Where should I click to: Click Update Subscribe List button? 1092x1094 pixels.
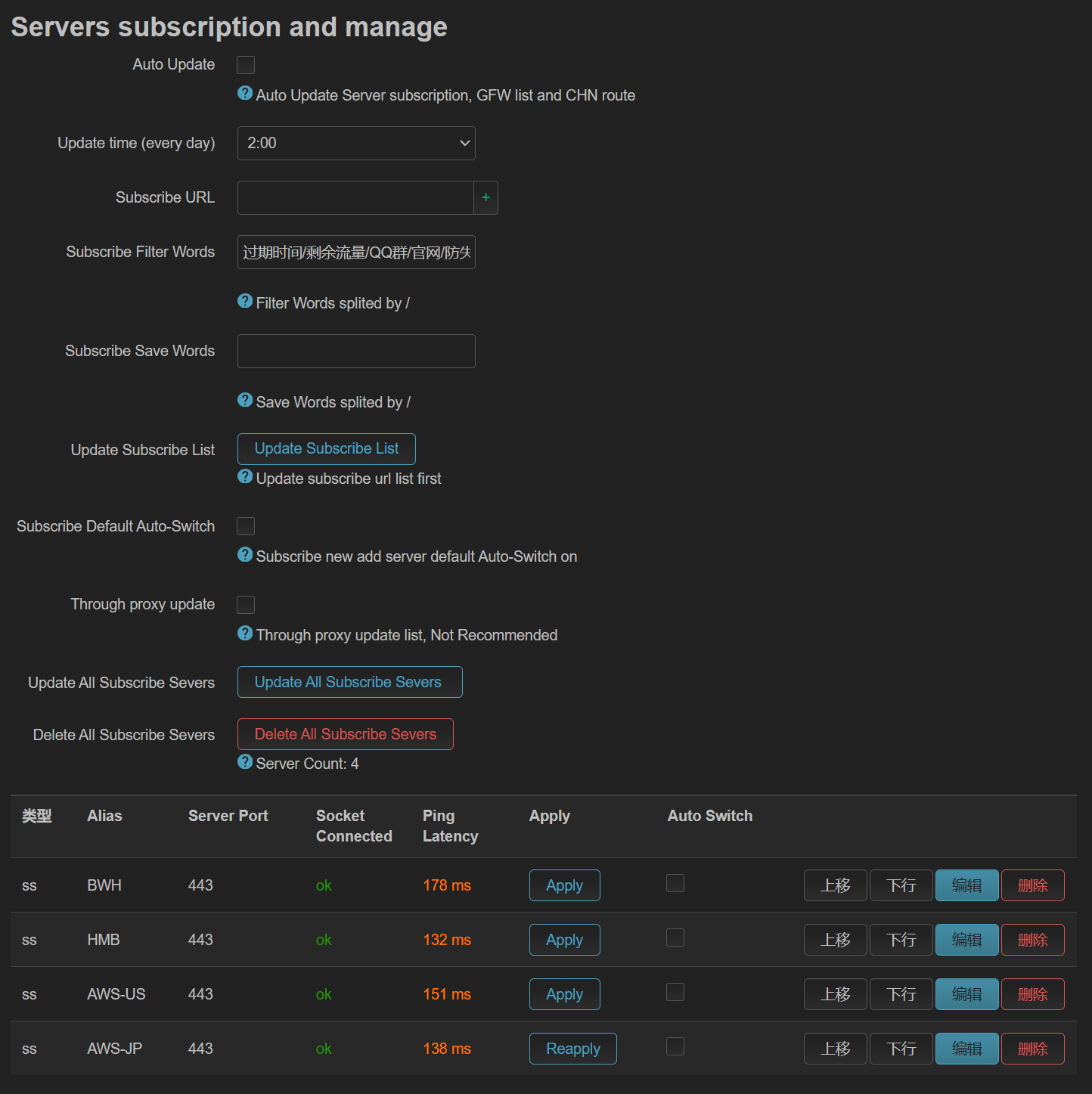point(327,449)
